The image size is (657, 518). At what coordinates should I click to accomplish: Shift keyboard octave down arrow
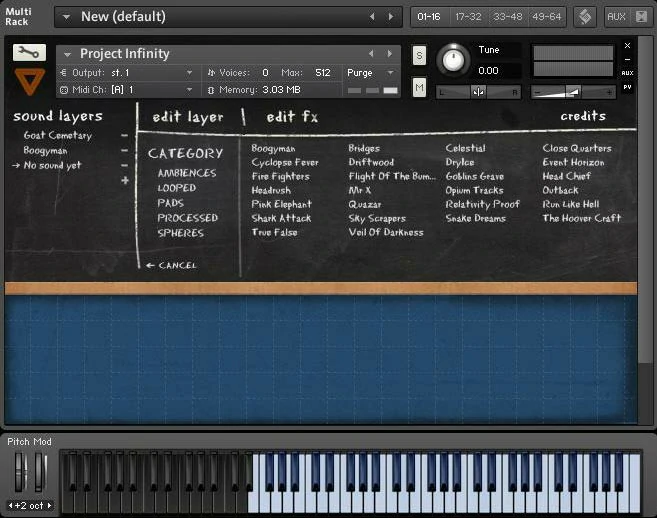[10, 505]
